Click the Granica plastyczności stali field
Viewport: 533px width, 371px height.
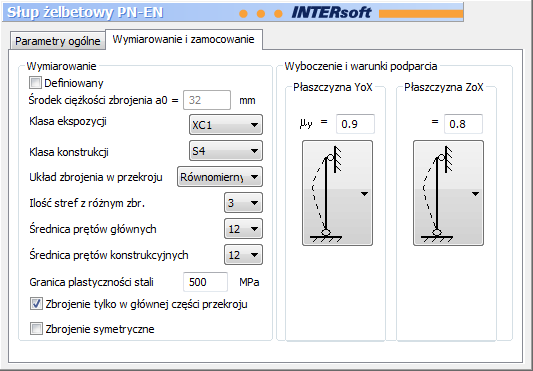[x=205, y=282]
